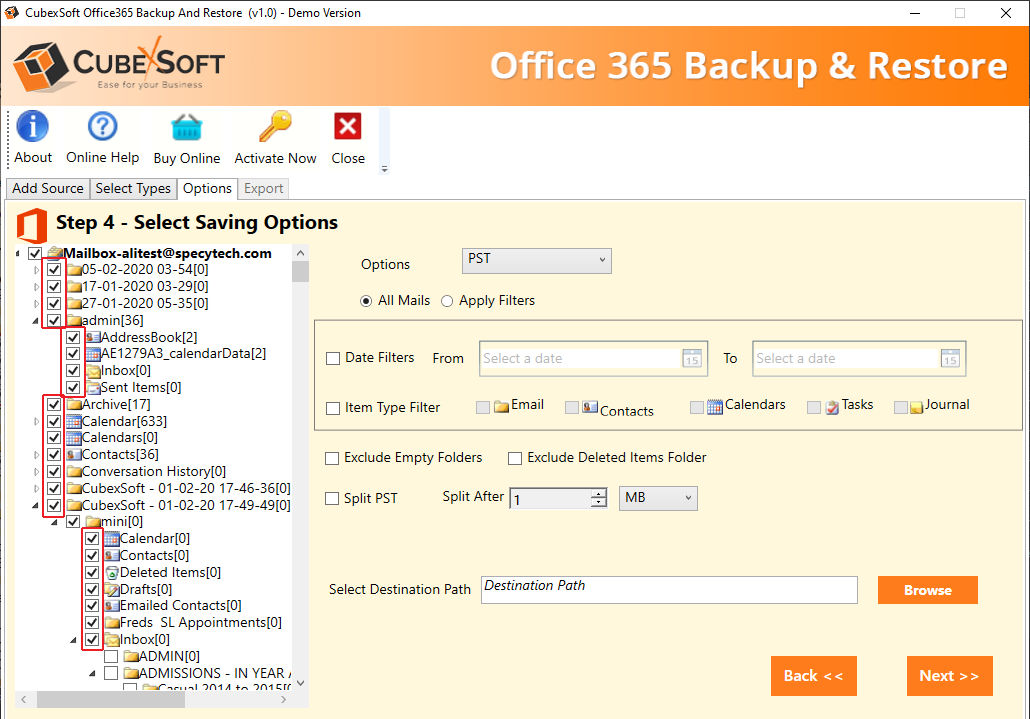Click the Browse button
This screenshot has height=719, width=1030.
pos(927,590)
